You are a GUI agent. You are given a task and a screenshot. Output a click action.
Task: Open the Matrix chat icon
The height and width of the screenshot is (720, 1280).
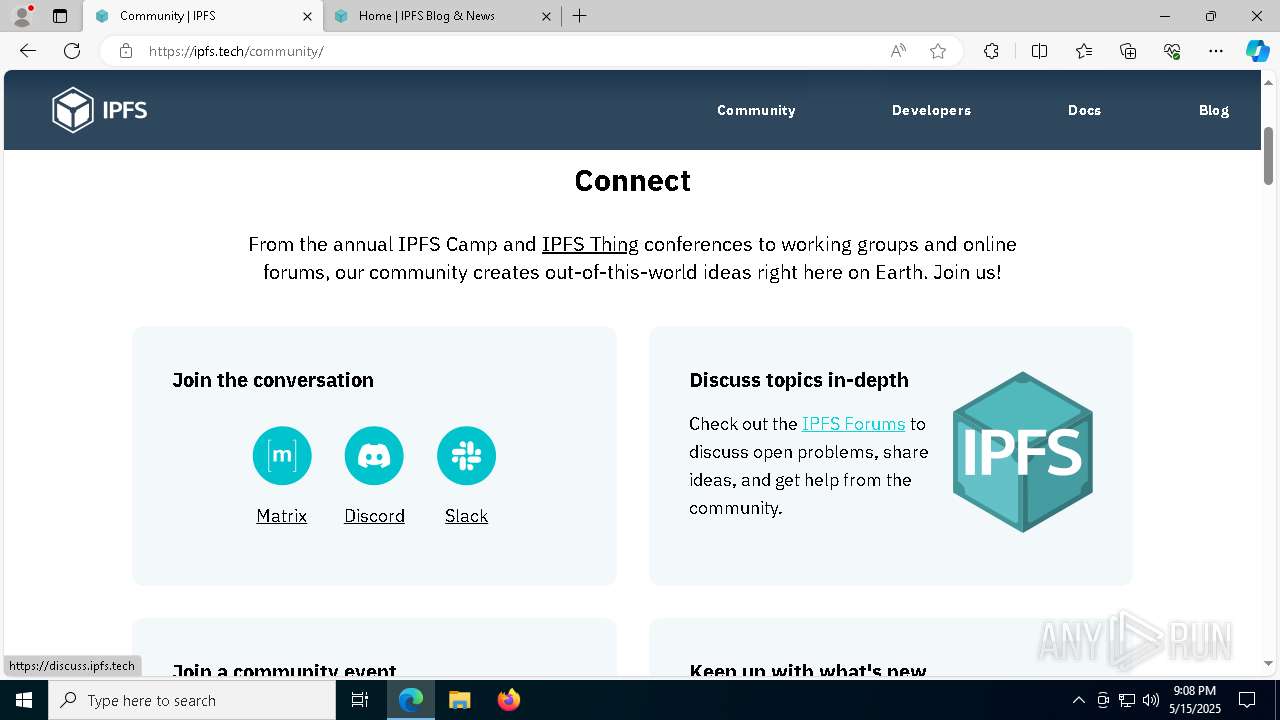(x=282, y=456)
